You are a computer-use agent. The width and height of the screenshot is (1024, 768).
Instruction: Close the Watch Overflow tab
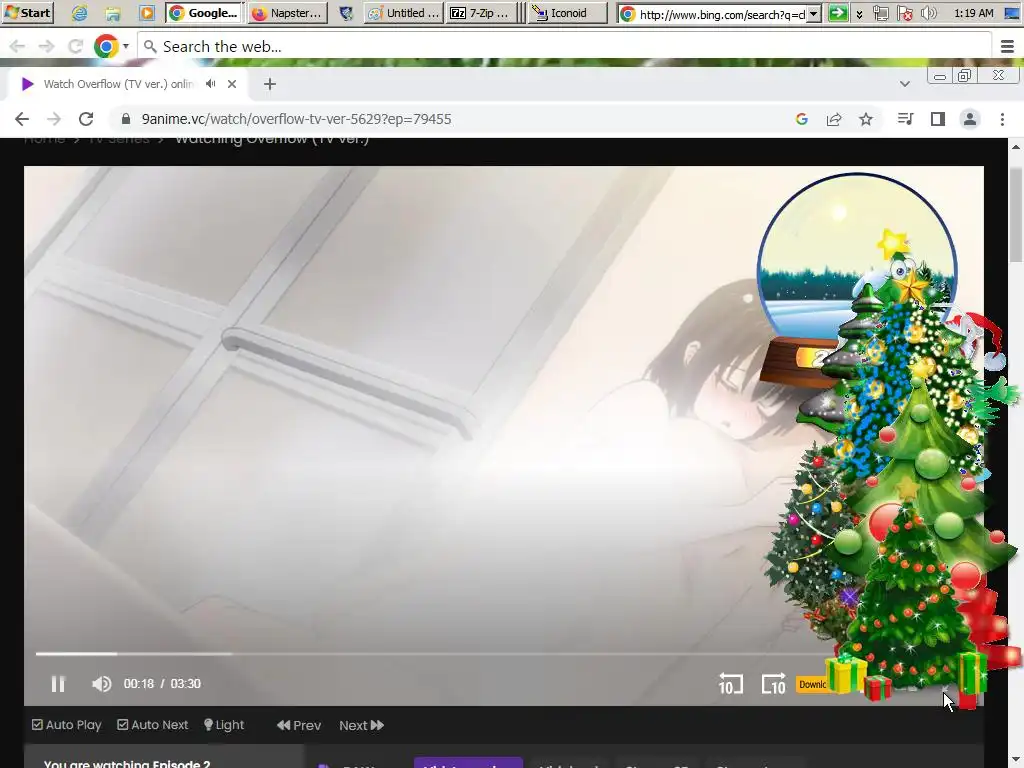232,84
